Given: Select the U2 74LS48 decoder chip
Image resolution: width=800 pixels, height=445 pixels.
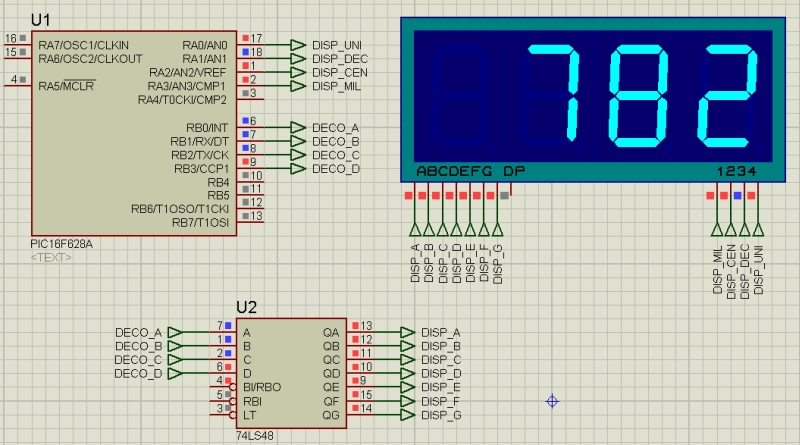Looking at the screenshot, I should pos(291,374).
